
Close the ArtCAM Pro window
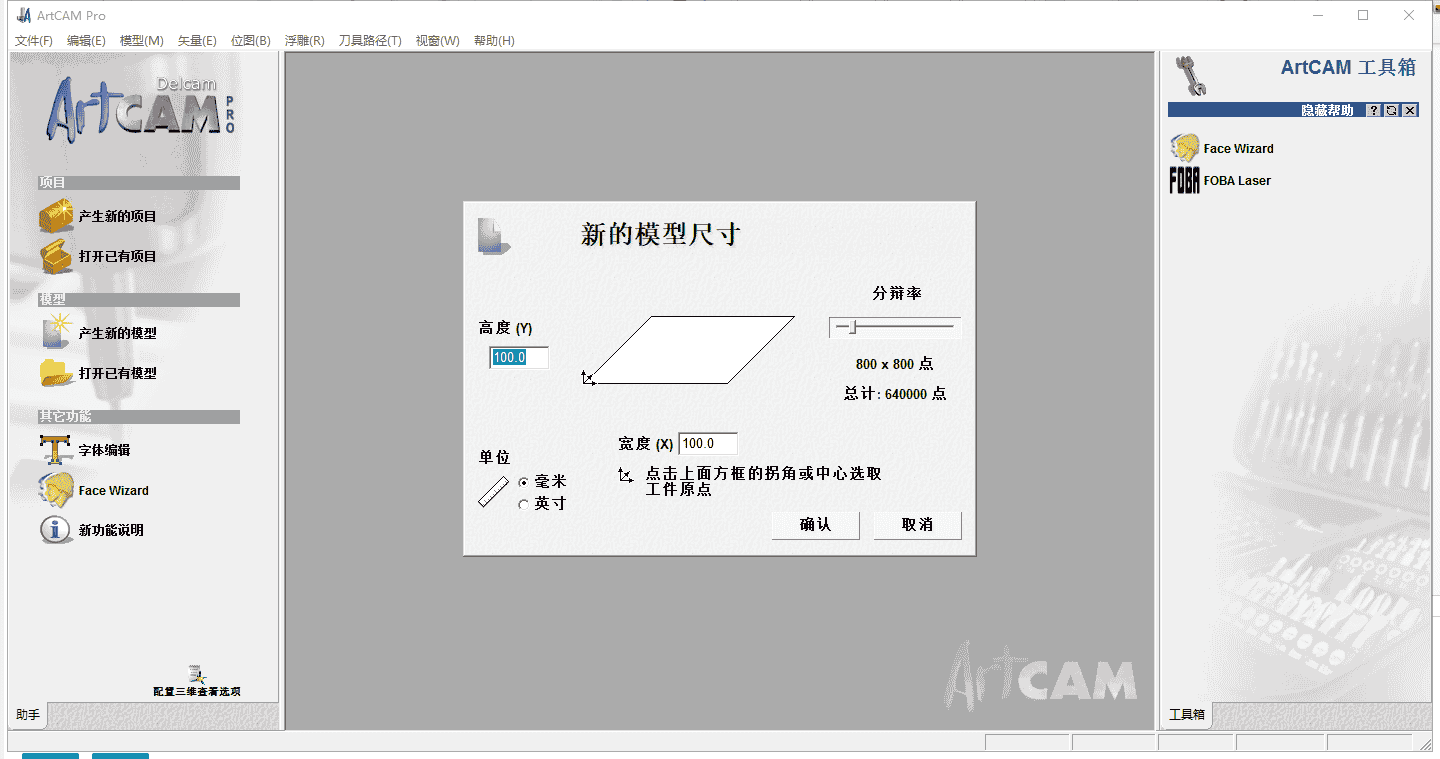pyautogui.click(x=1409, y=15)
